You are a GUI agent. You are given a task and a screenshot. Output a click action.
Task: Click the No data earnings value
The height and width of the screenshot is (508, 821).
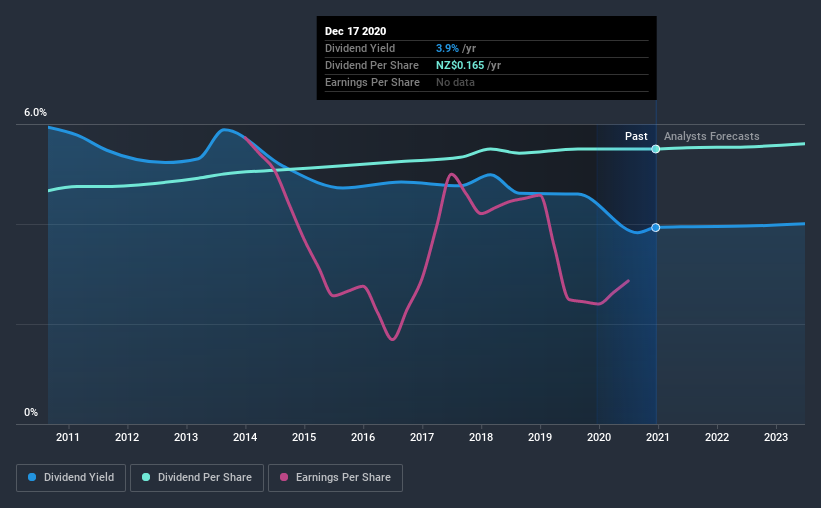pos(456,82)
